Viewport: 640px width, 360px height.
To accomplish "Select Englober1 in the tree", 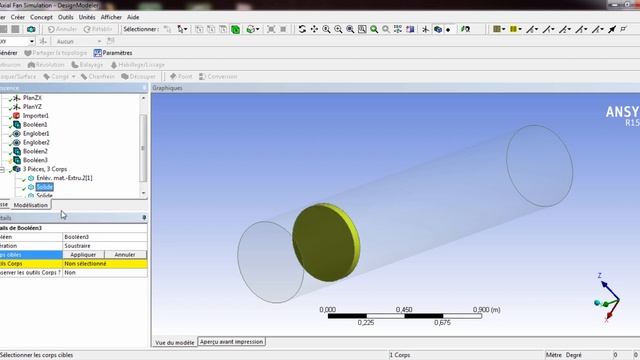I will tap(36, 133).
